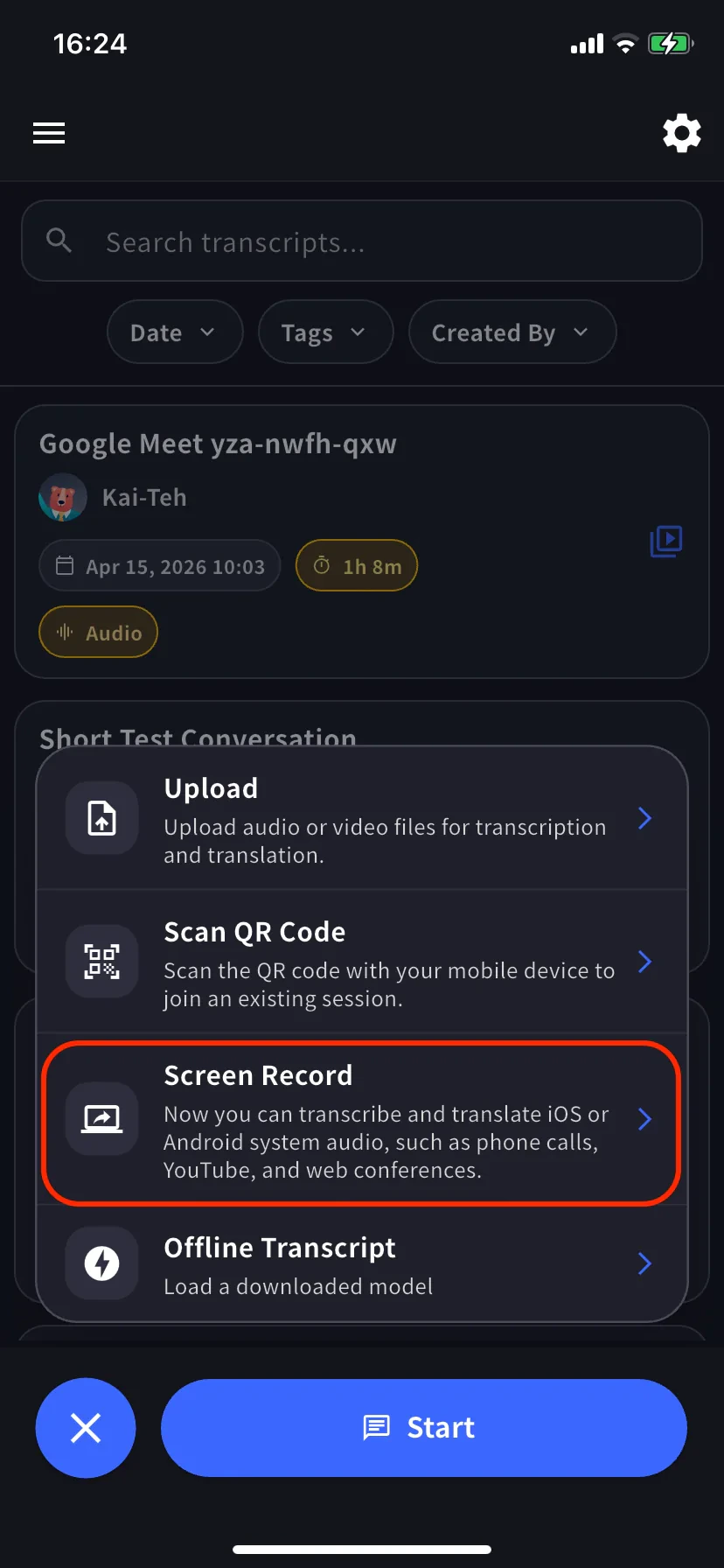The height and width of the screenshot is (1568, 724).
Task: Tap Kai-Teh's avatar thumbnail
Action: tap(61, 496)
